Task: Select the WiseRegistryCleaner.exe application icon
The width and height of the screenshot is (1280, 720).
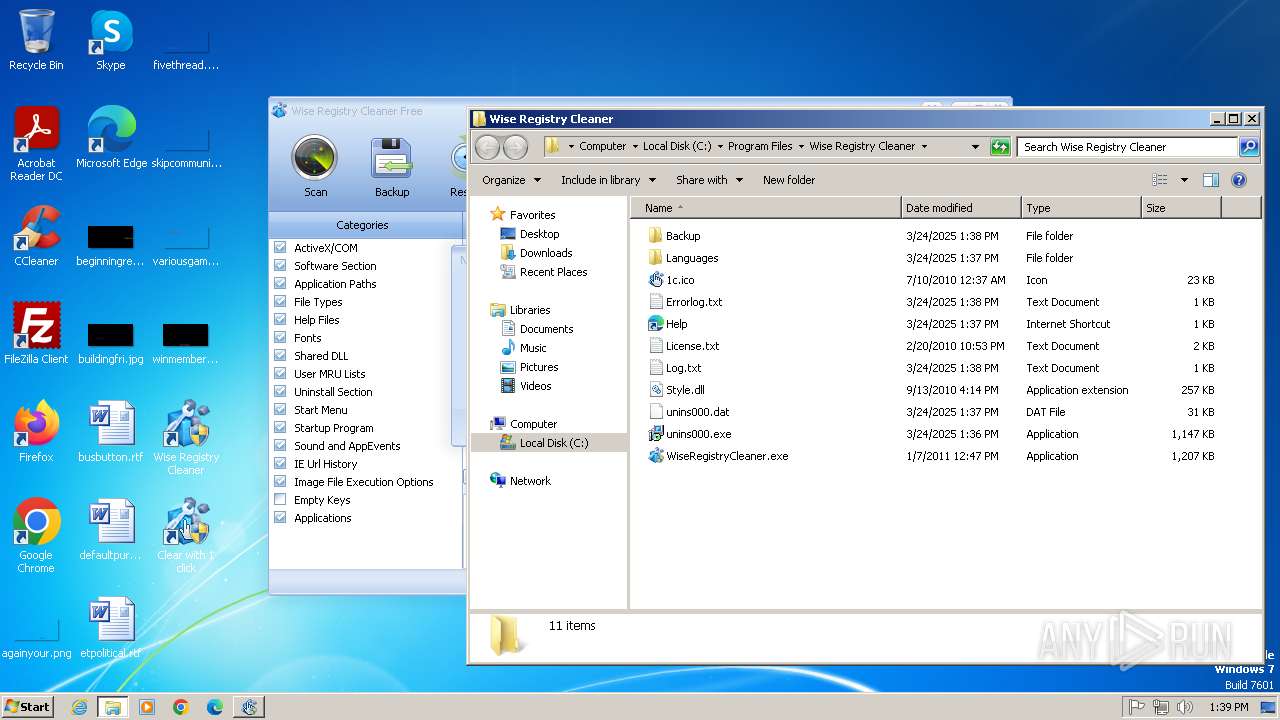Action: point(656,456)
